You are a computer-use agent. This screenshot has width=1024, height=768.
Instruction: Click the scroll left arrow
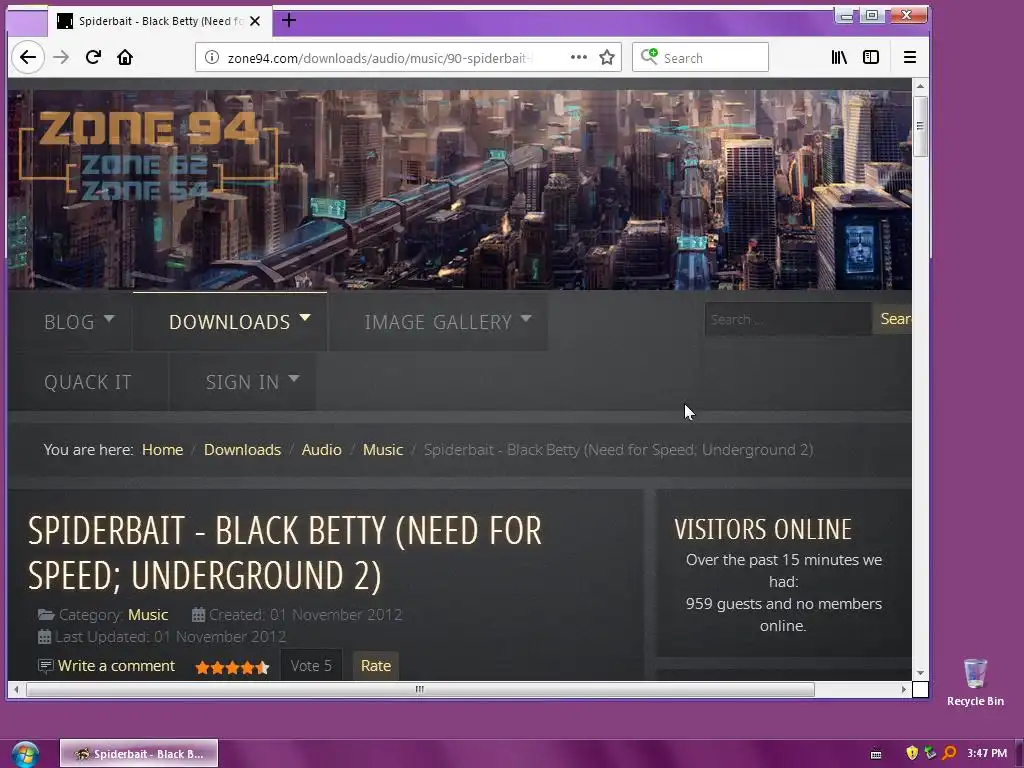point(16,689)
